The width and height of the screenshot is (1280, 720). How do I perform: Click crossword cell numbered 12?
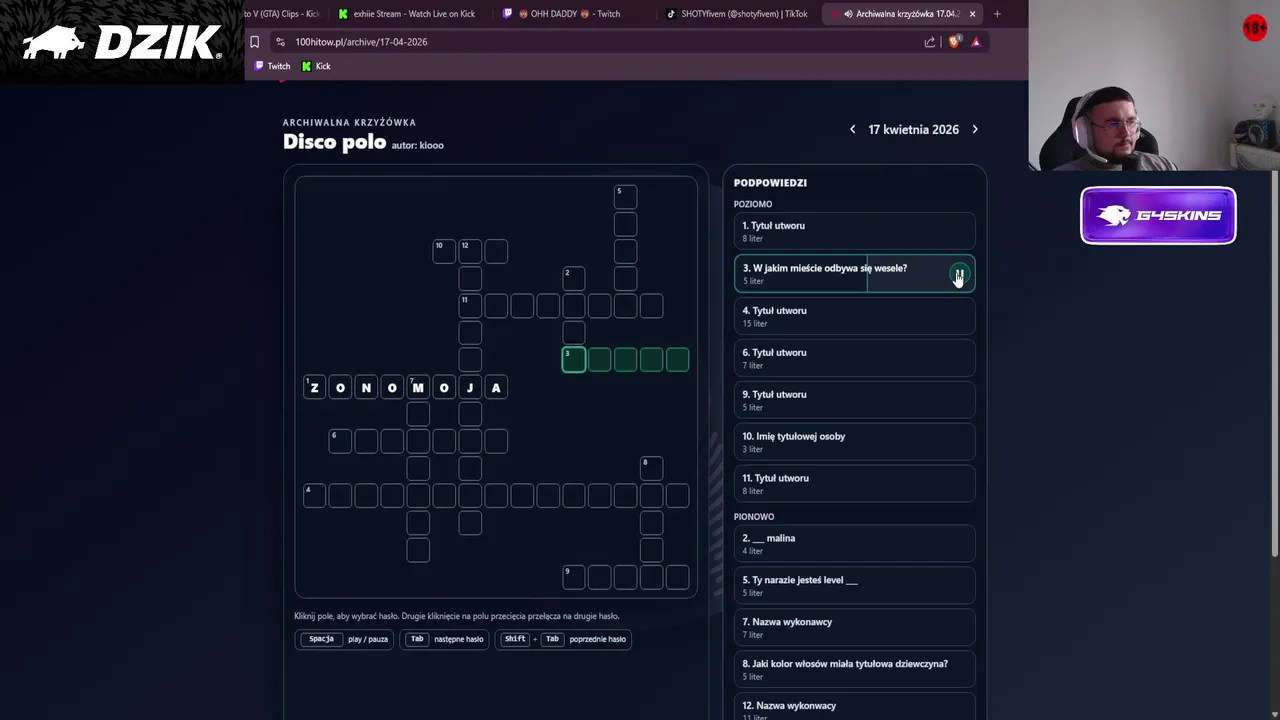(470, 251)
